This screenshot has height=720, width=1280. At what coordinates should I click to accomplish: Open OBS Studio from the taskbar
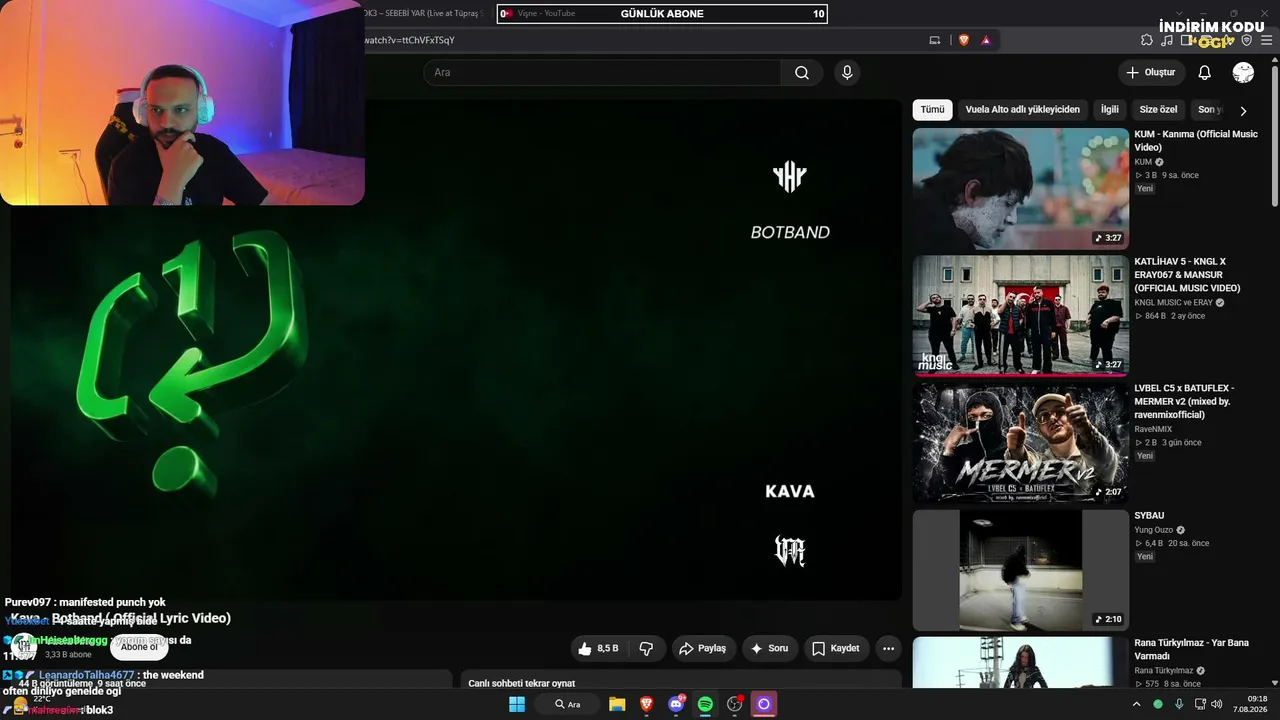(x=735, y=704)
